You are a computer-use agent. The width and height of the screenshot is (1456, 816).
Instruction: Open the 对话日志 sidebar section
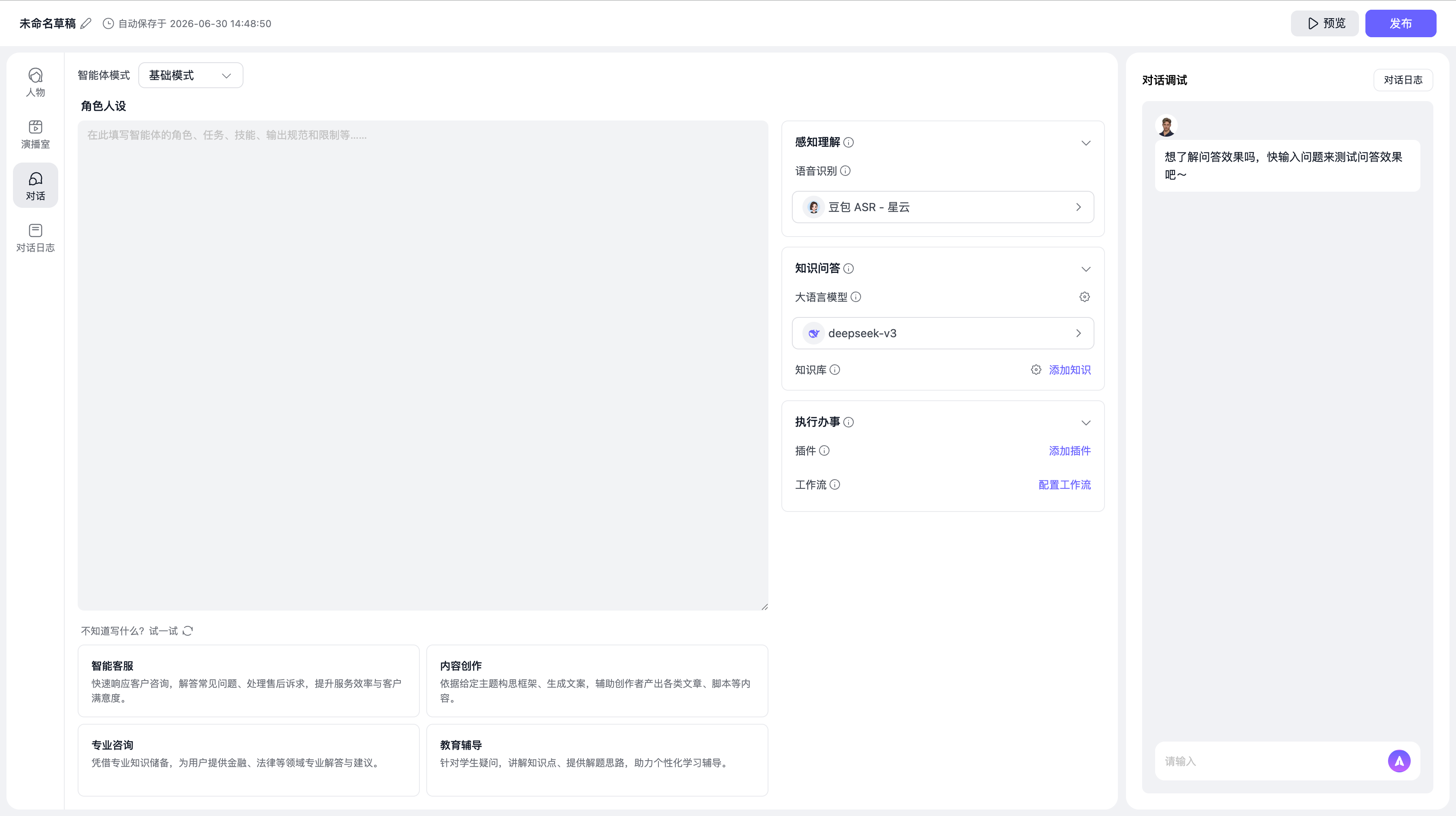35,237
